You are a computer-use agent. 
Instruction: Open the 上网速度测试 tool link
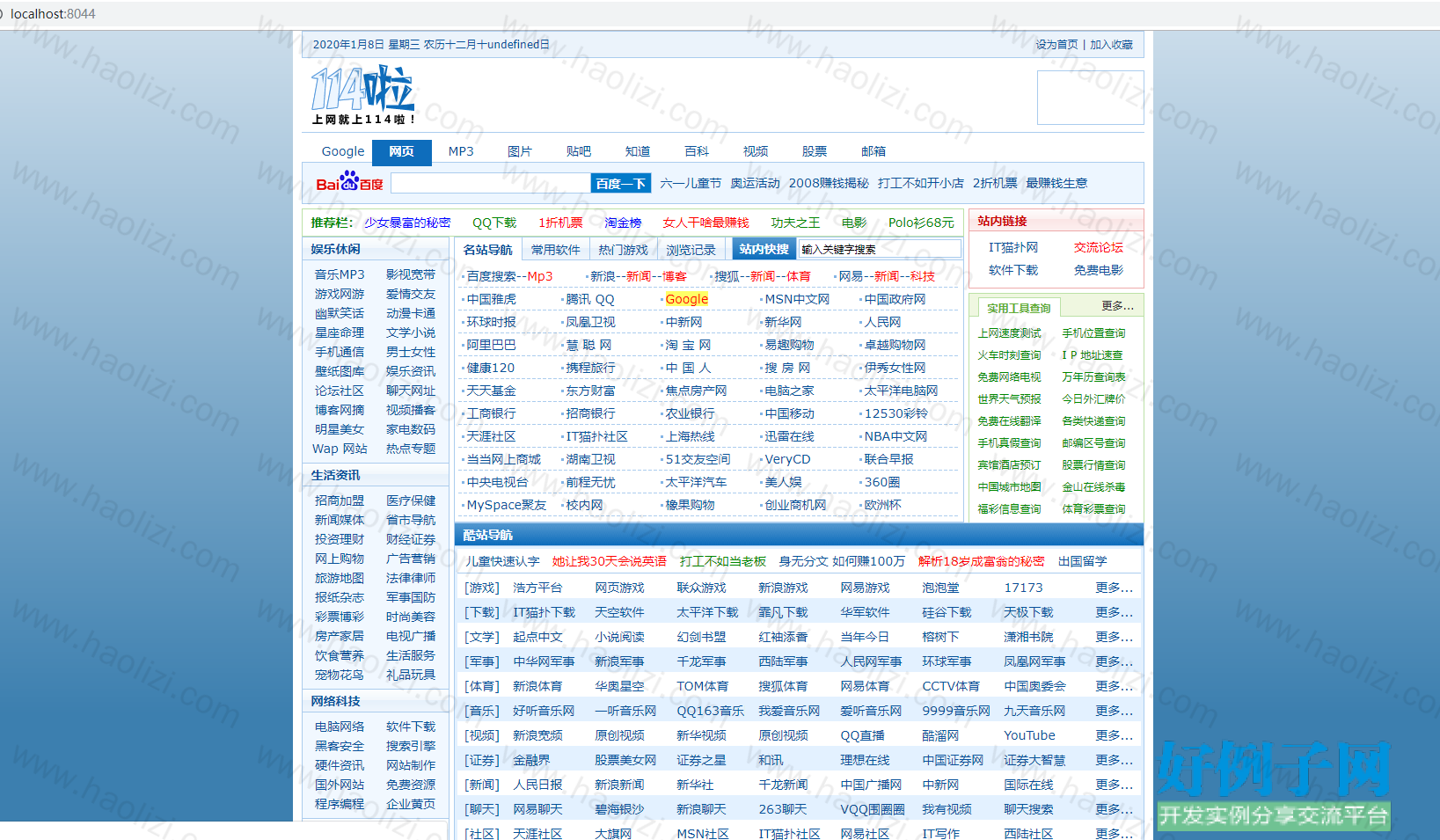coord(1009,333)
